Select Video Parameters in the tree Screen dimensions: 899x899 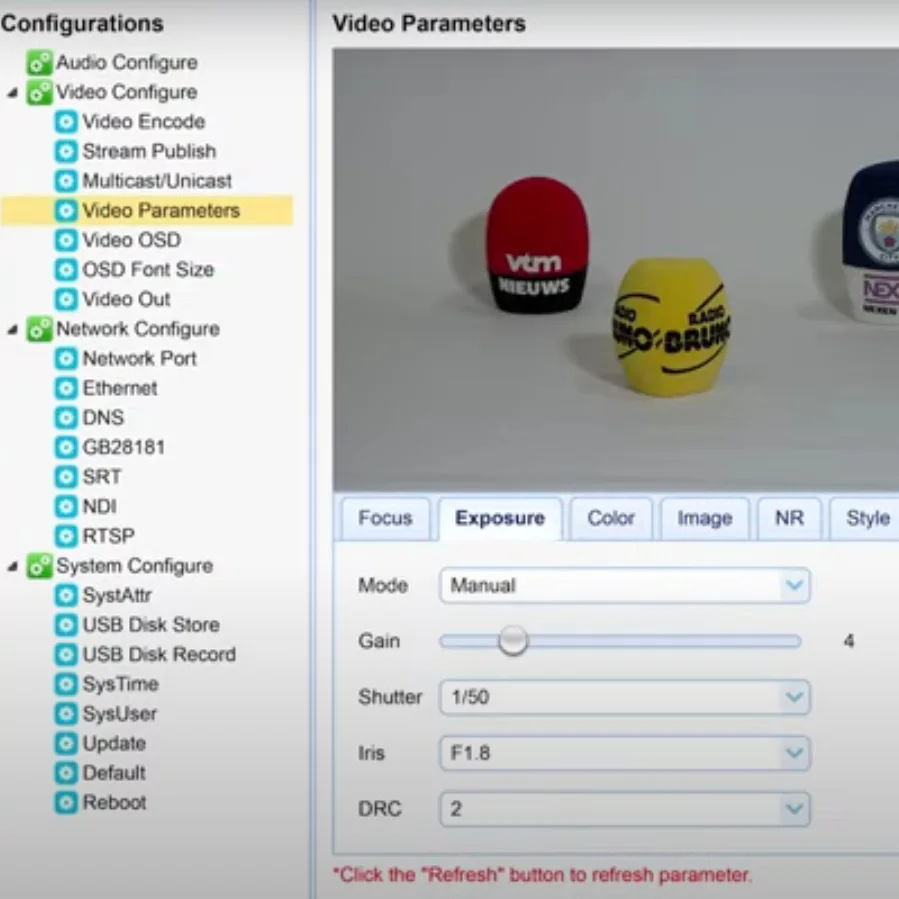coord(147,210)
